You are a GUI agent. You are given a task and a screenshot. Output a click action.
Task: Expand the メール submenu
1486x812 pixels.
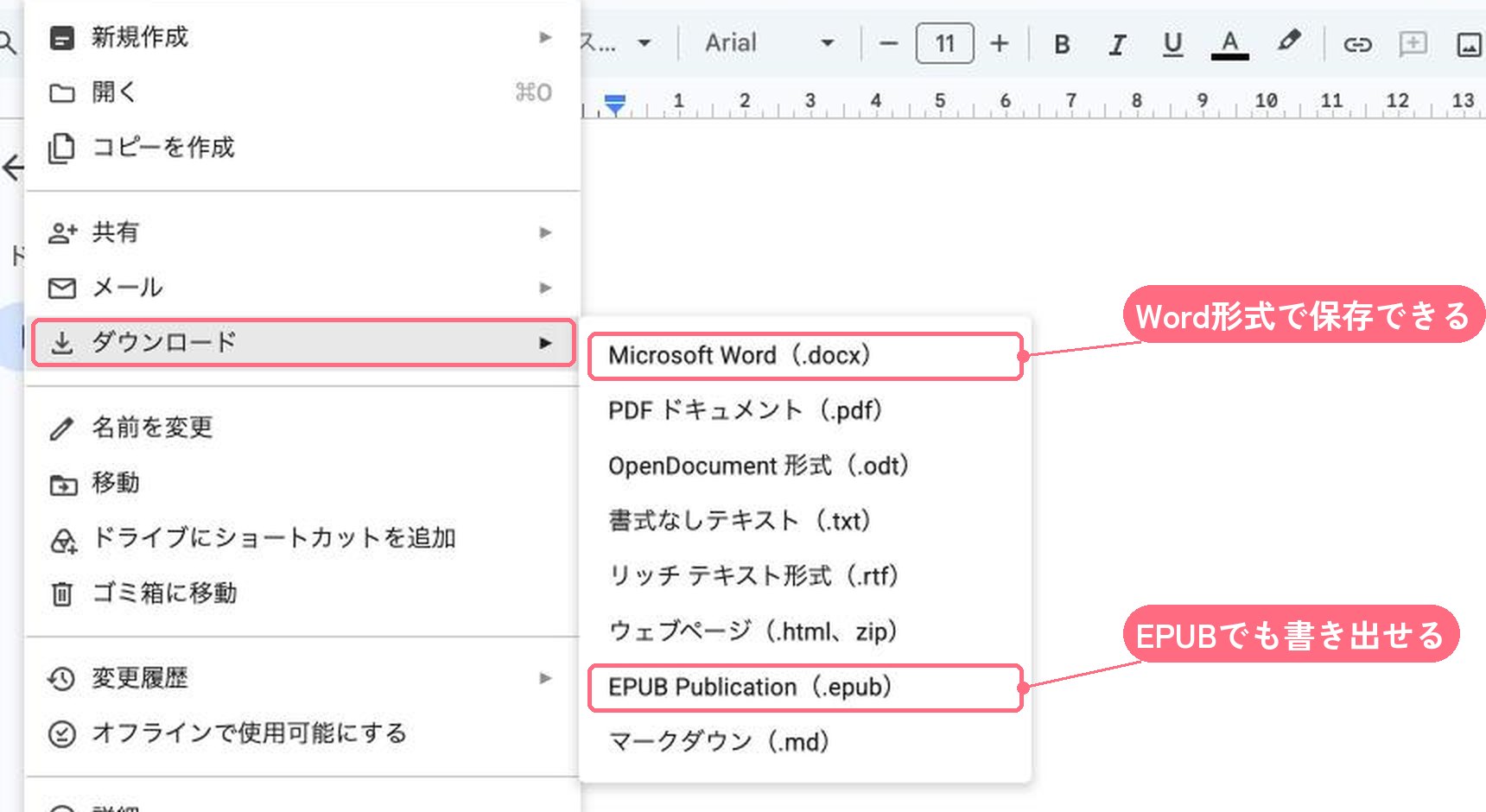coord(302,288)
